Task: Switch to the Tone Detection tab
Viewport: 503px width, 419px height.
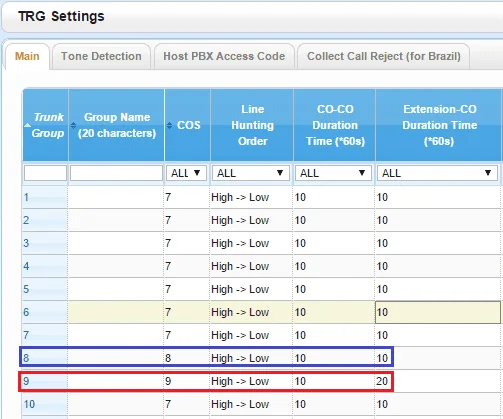Action: 101,56
